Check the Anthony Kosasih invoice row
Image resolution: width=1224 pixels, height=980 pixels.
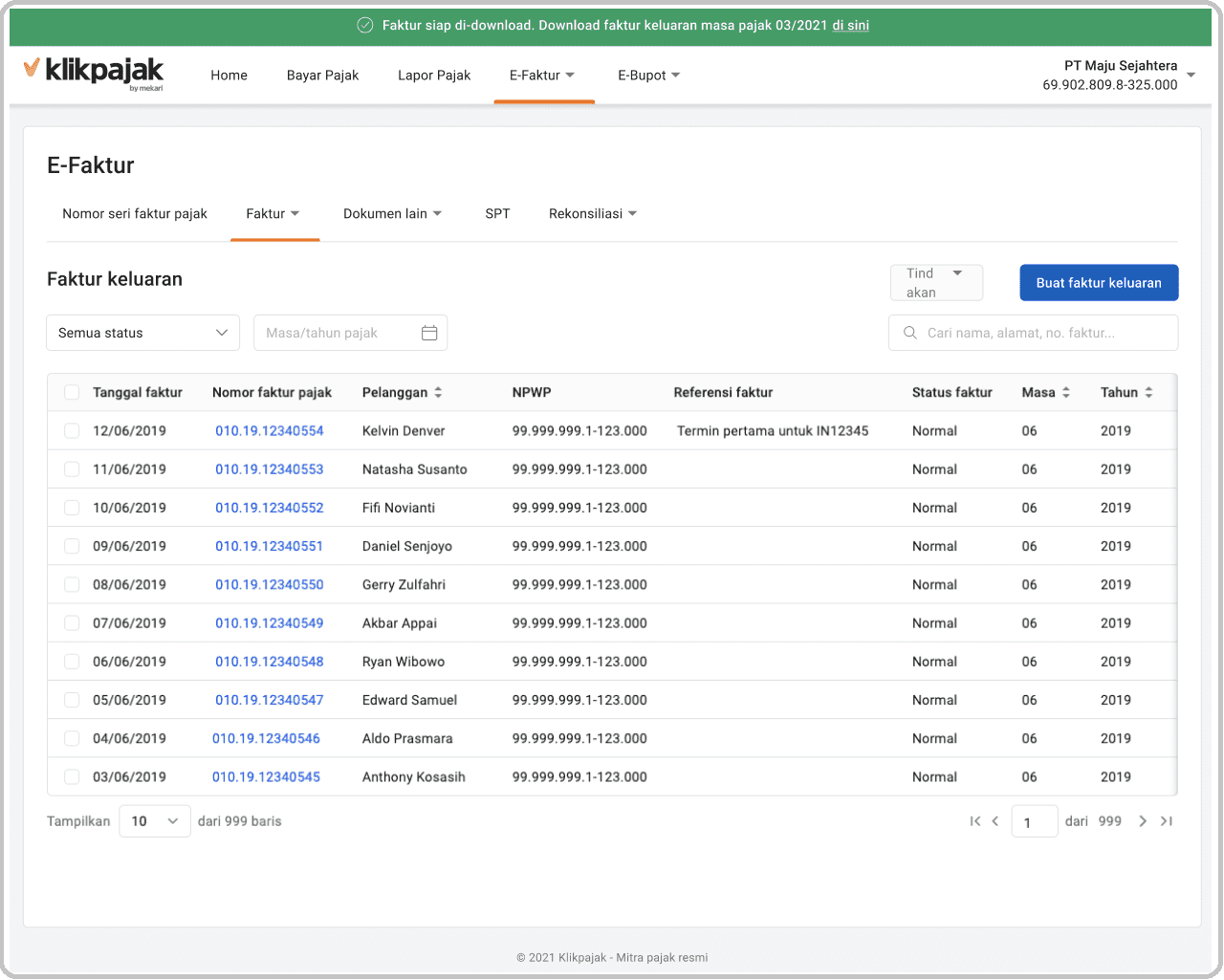tap(72, 776)
